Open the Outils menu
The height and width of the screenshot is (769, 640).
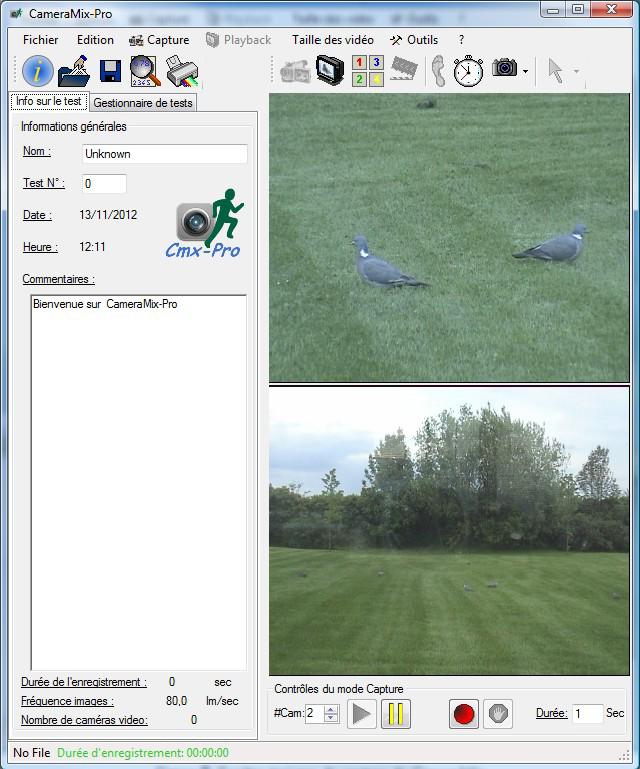pyautogui.click(x=414, y=40)
